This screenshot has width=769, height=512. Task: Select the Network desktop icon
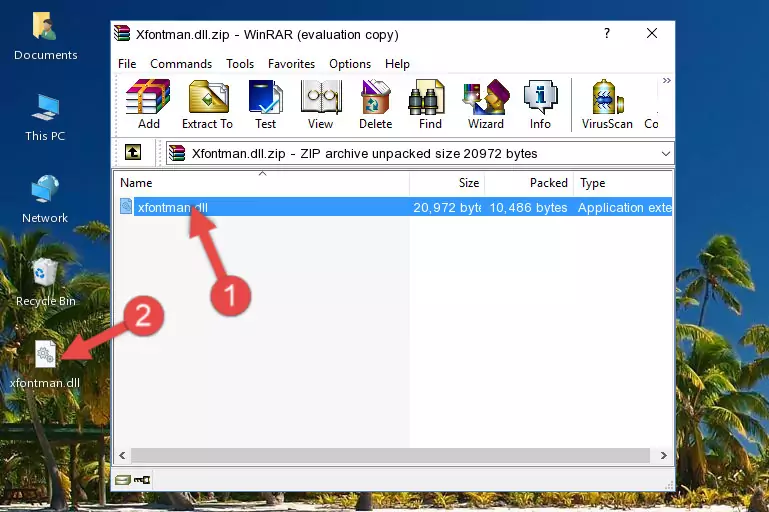[45, 199]
